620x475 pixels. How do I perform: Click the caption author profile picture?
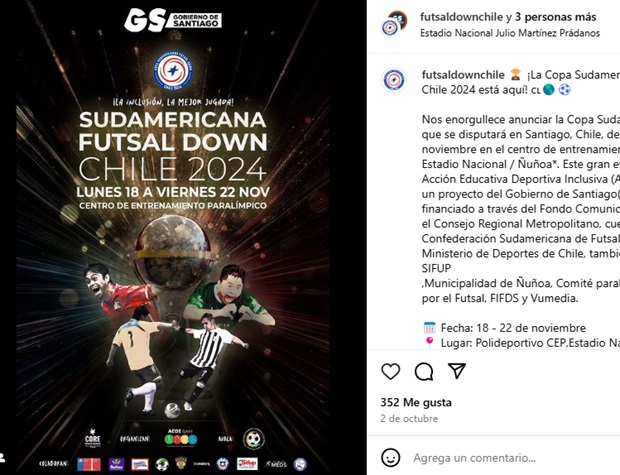click(394, 80)
